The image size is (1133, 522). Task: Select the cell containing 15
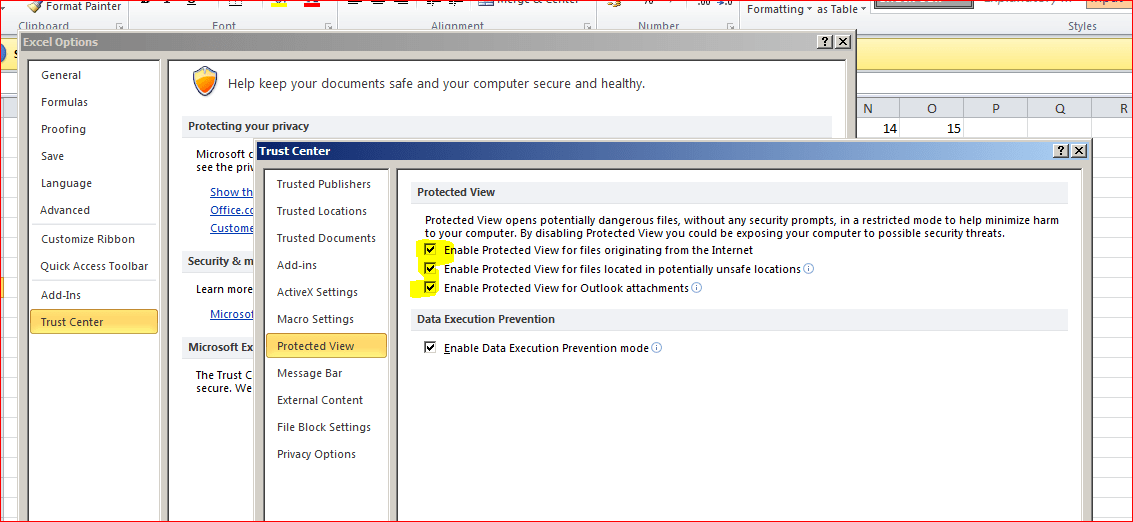point(931,128)
